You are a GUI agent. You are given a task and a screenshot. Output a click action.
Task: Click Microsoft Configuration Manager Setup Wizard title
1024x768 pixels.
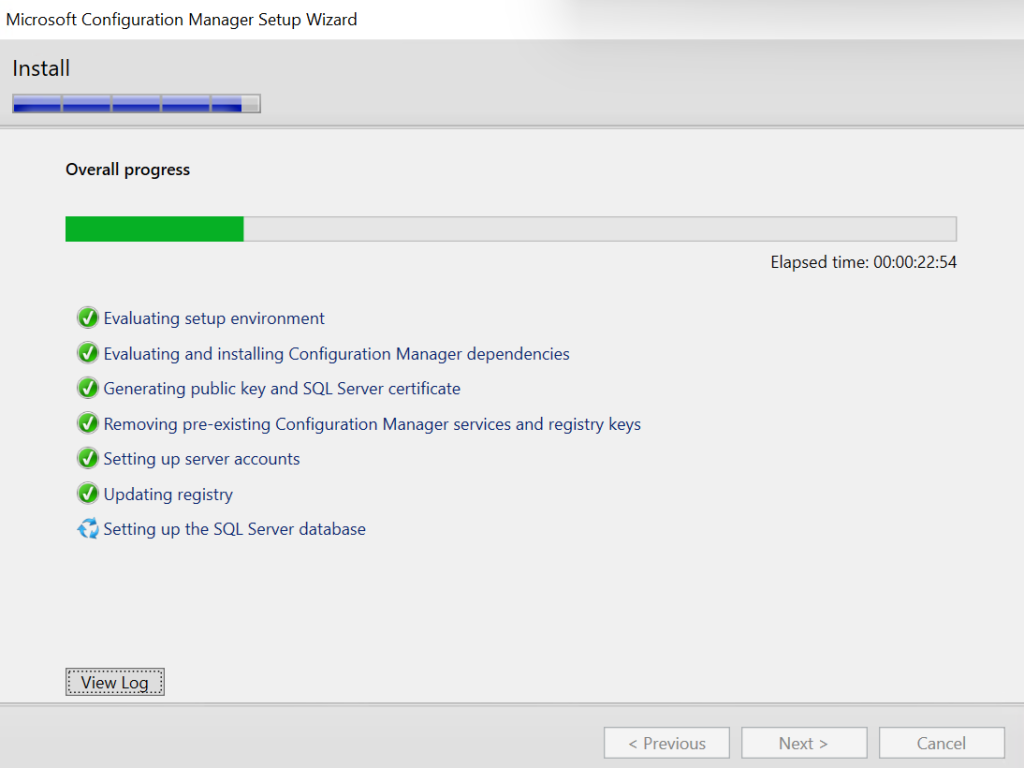coord(181,19)
